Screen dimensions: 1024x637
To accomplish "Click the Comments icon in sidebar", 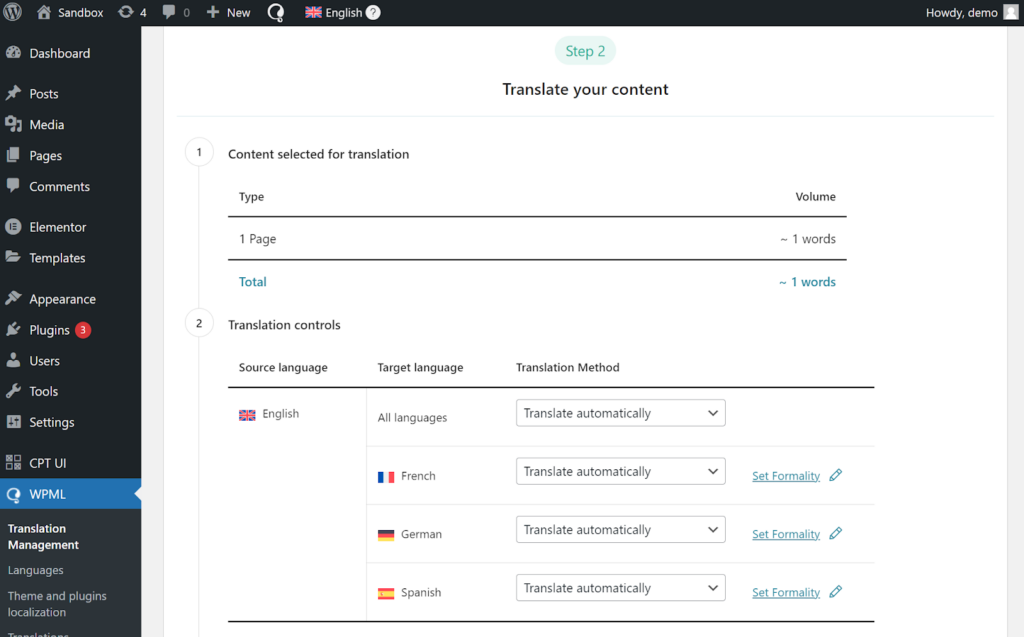I will click(13, 186).
